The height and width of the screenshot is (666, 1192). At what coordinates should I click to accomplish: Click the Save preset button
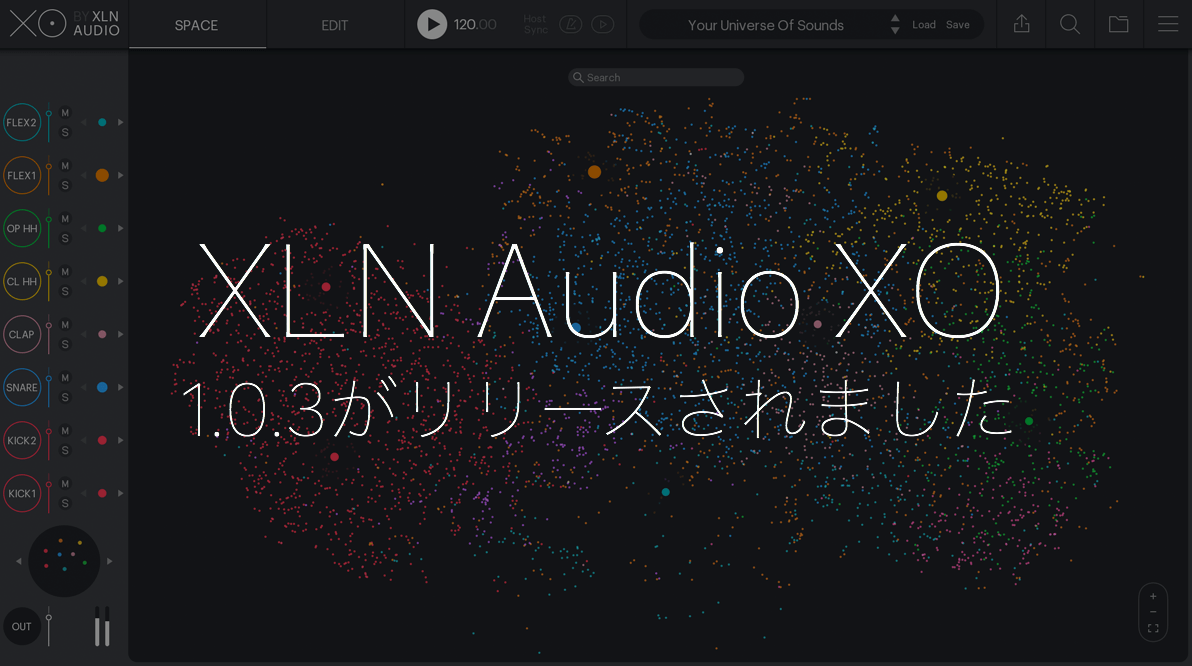[x=958, y=25]
